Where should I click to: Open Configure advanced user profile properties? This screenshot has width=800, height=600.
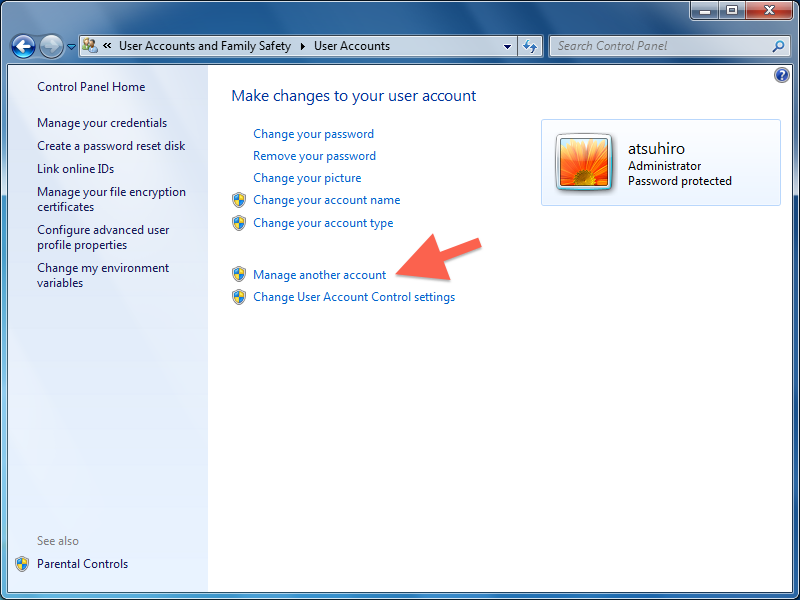point(103,237)
